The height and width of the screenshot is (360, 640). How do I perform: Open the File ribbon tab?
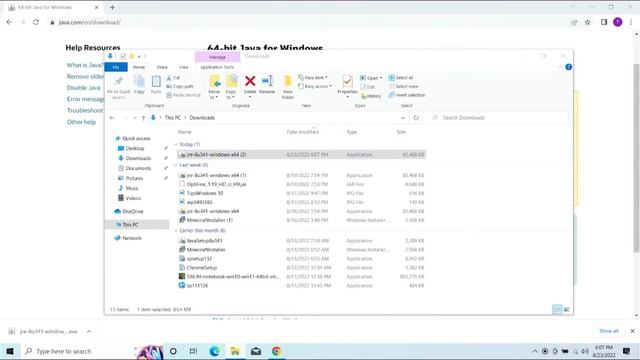click(x=116, y=67)
